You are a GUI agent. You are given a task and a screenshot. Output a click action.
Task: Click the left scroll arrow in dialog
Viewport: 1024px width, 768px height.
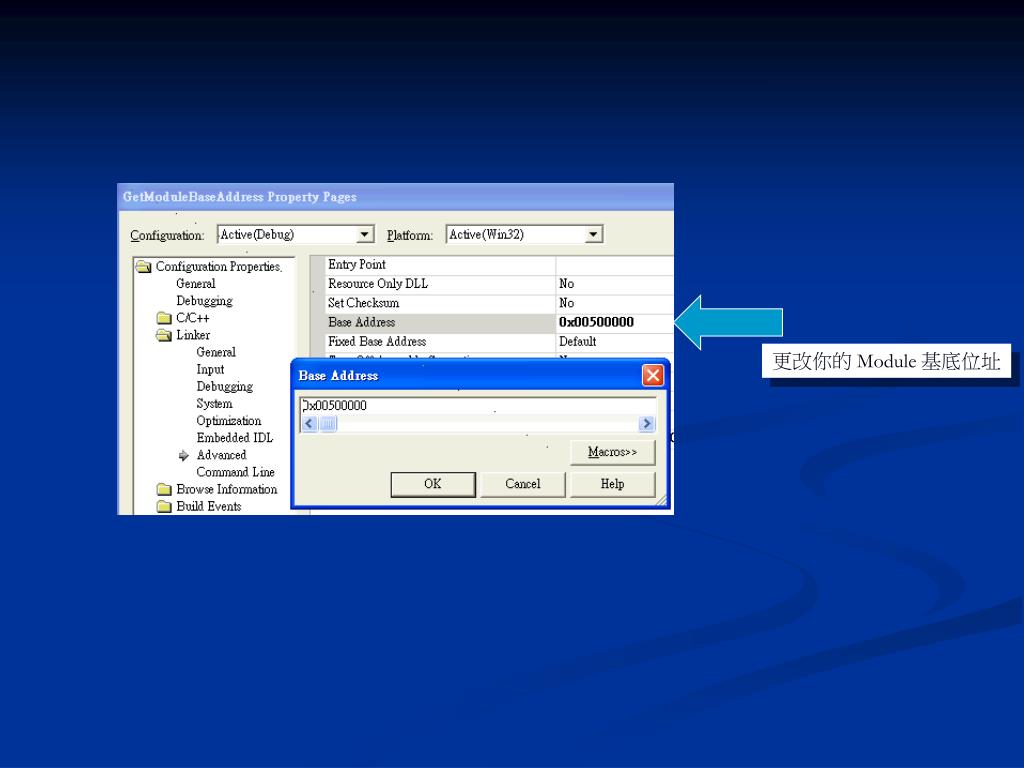pos(310,424)
